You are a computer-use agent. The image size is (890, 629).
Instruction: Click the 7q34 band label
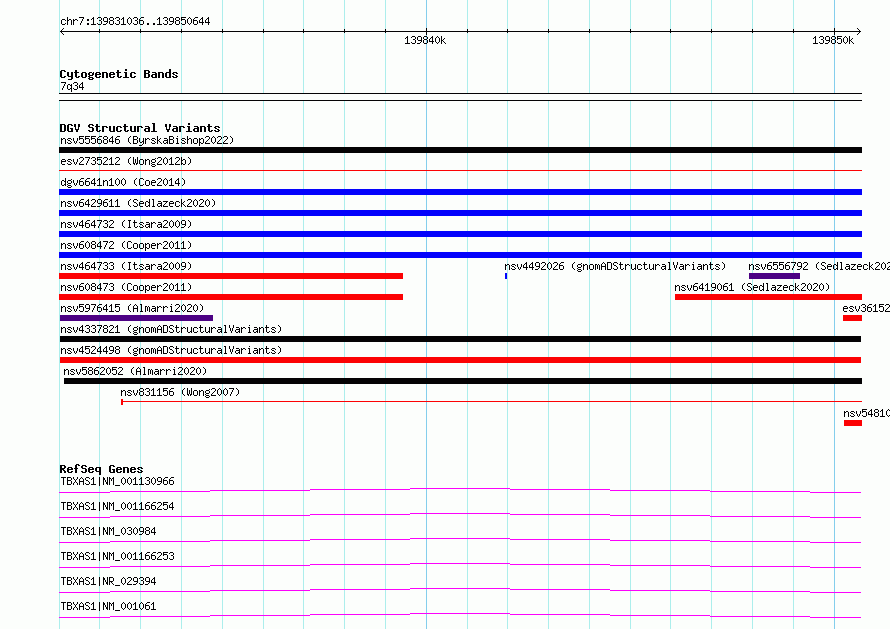[x=72, y=86]
